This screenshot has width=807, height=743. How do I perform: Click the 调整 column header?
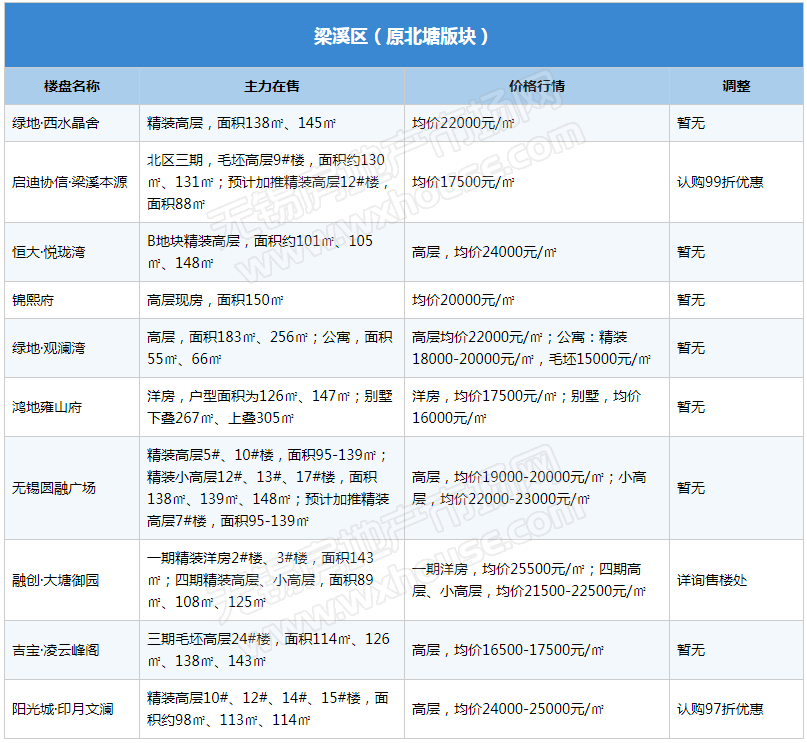(736, 87)
